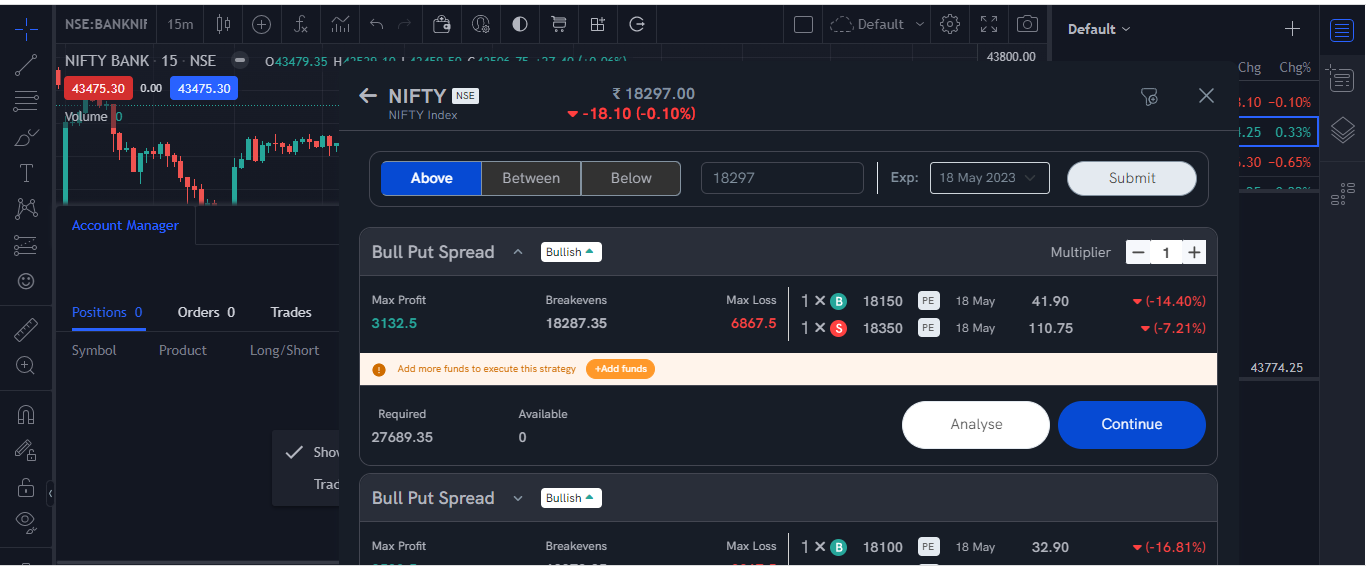The width and height of the screenshot is (1366, 571).
Task: Switch to the Orders tab
Action: (206, 312)
